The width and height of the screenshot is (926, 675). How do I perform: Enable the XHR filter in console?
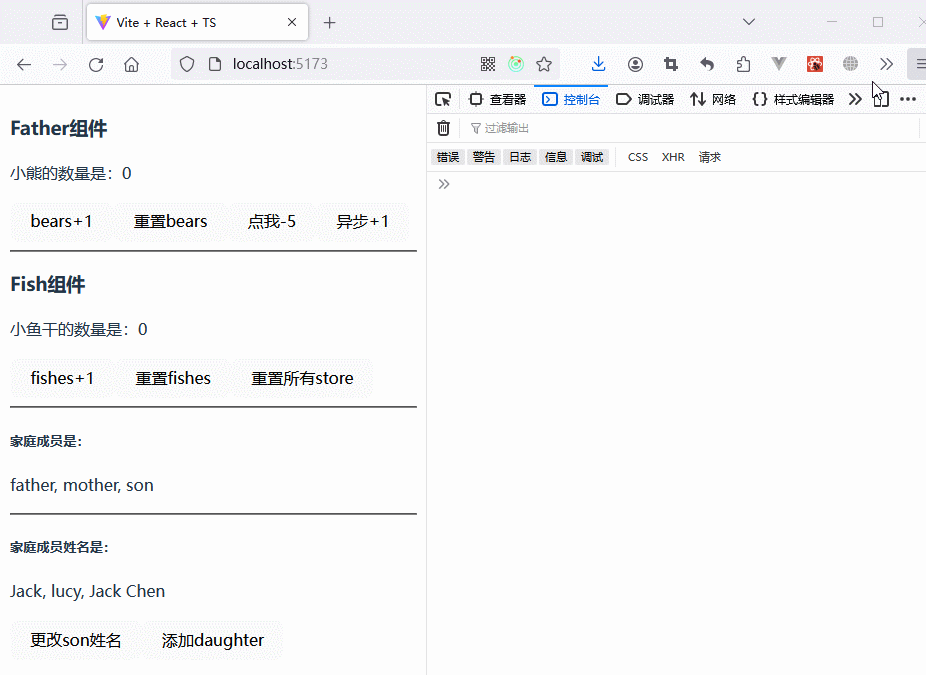[x=673, y=157]
